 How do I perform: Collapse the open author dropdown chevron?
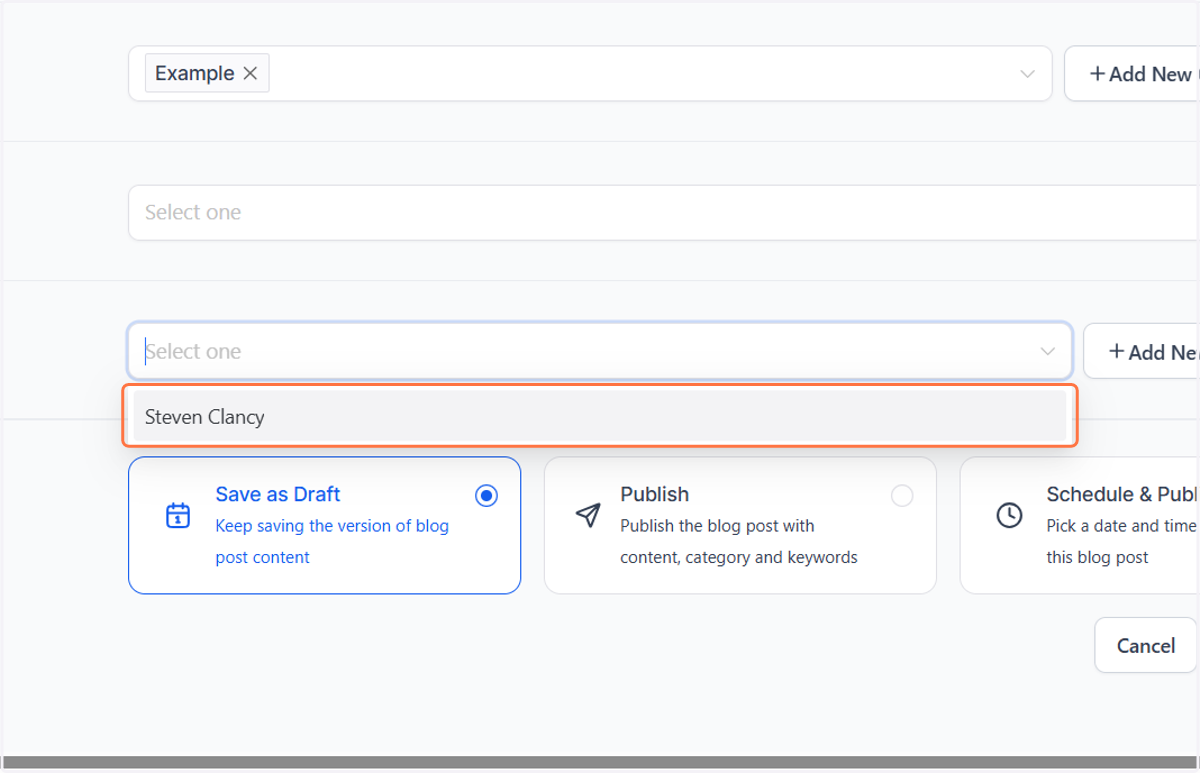click(x=1047, y=351)
